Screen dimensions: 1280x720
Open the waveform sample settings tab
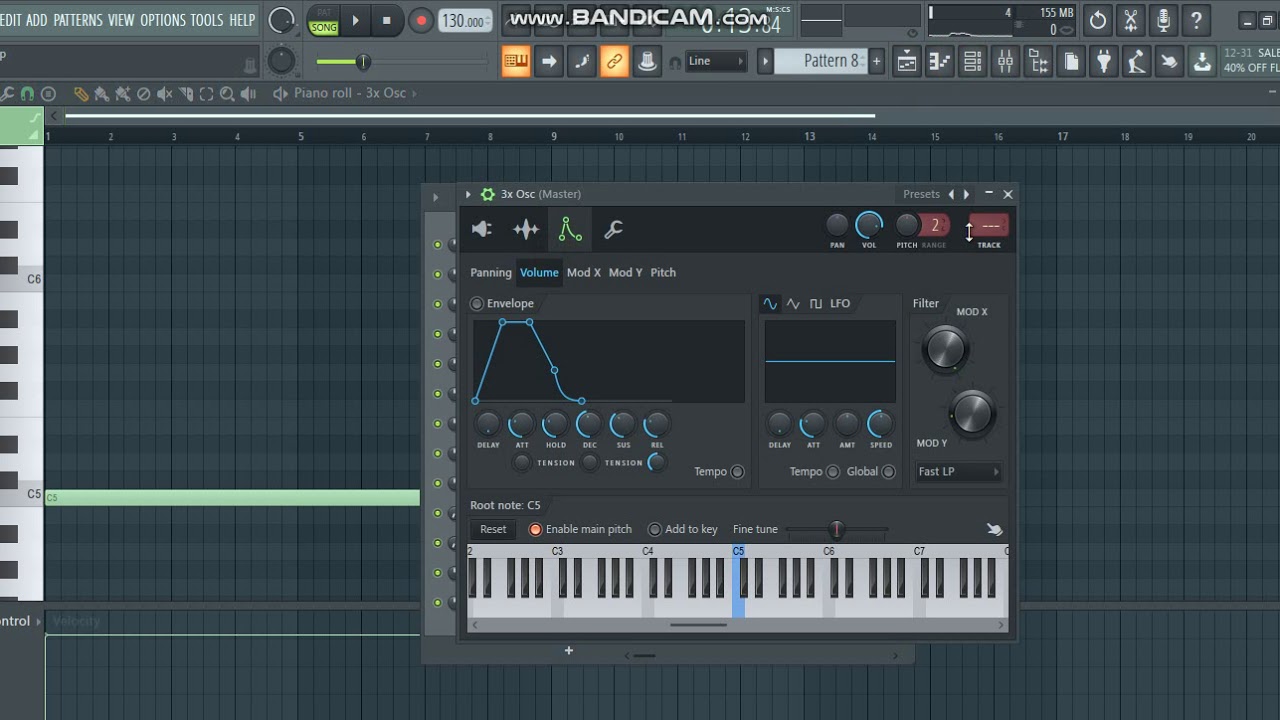tap(526, 230)
